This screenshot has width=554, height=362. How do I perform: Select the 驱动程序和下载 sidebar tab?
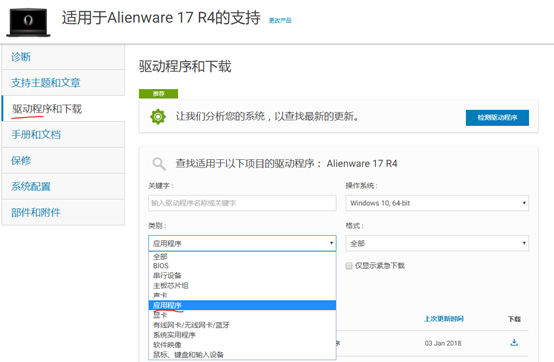pyautogui.click(x=63, y=109)
